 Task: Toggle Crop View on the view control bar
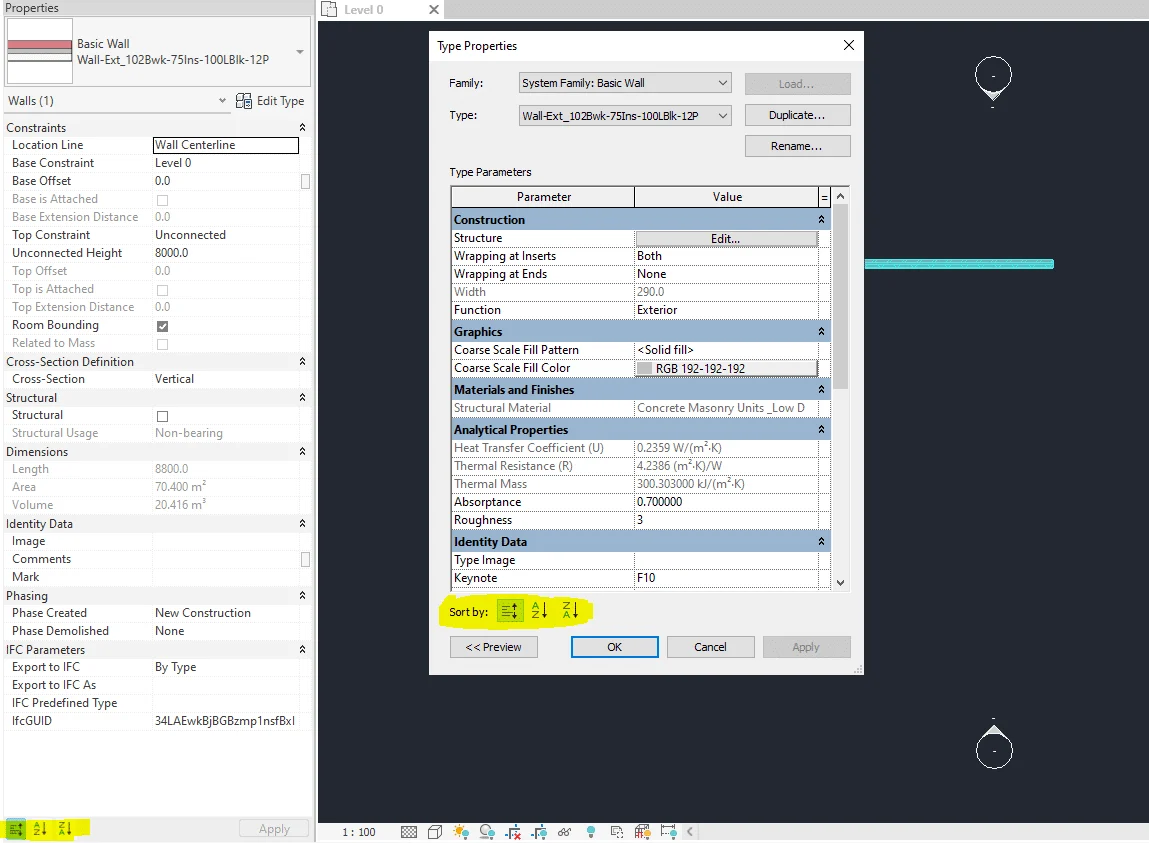pos(512,831)
